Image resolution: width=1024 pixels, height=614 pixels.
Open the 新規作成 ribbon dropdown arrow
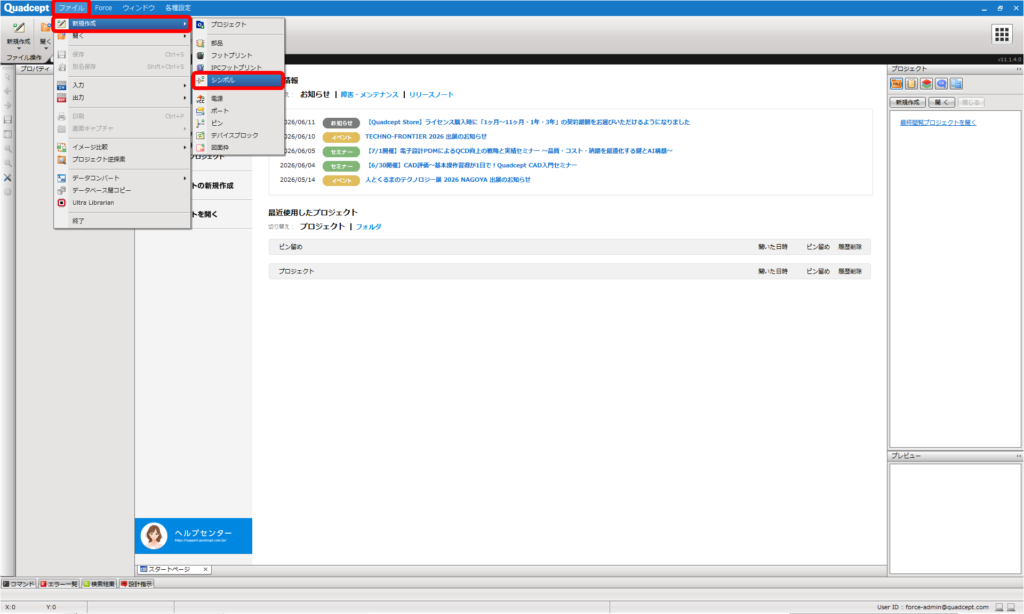(x=18, y=48)
